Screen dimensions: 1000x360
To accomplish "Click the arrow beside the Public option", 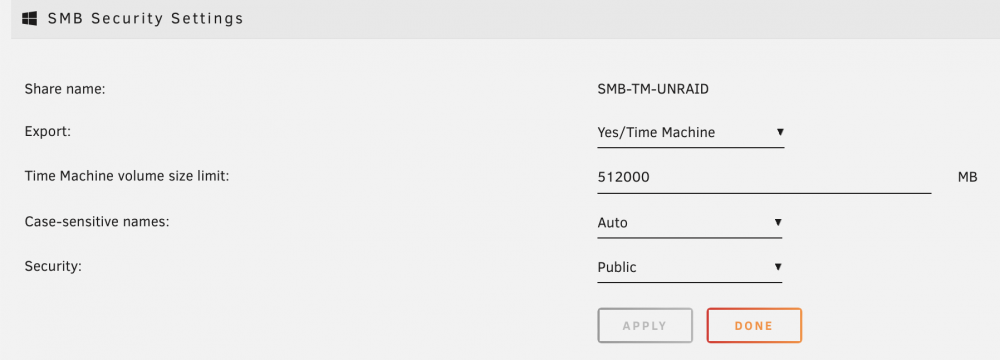I will pyautogui.click(x=778, y=266).
